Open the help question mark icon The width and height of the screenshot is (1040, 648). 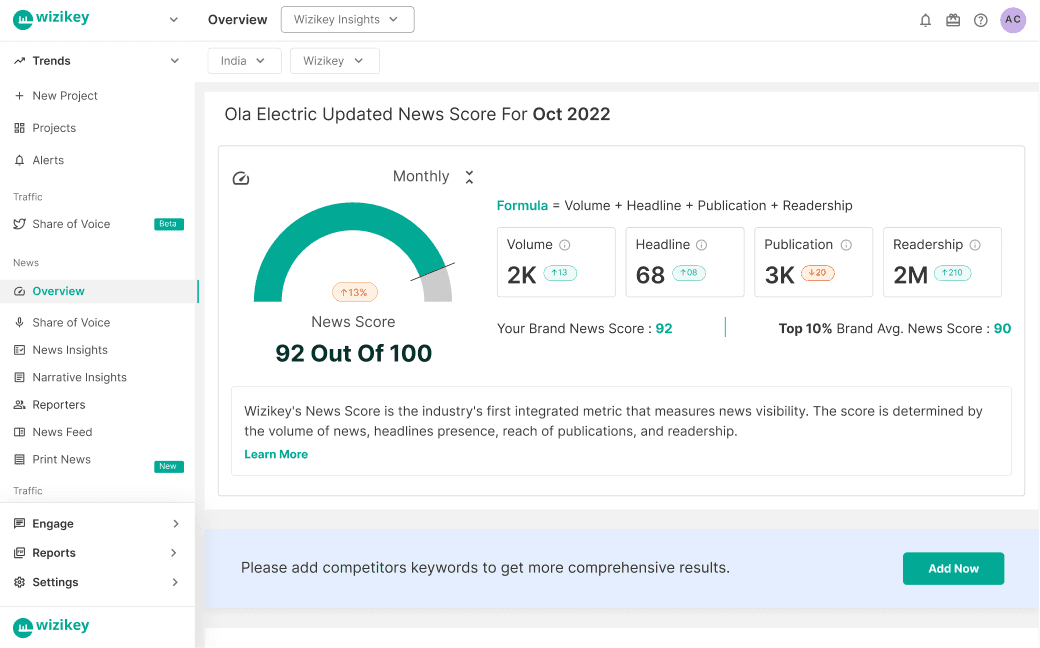point(981,20)
